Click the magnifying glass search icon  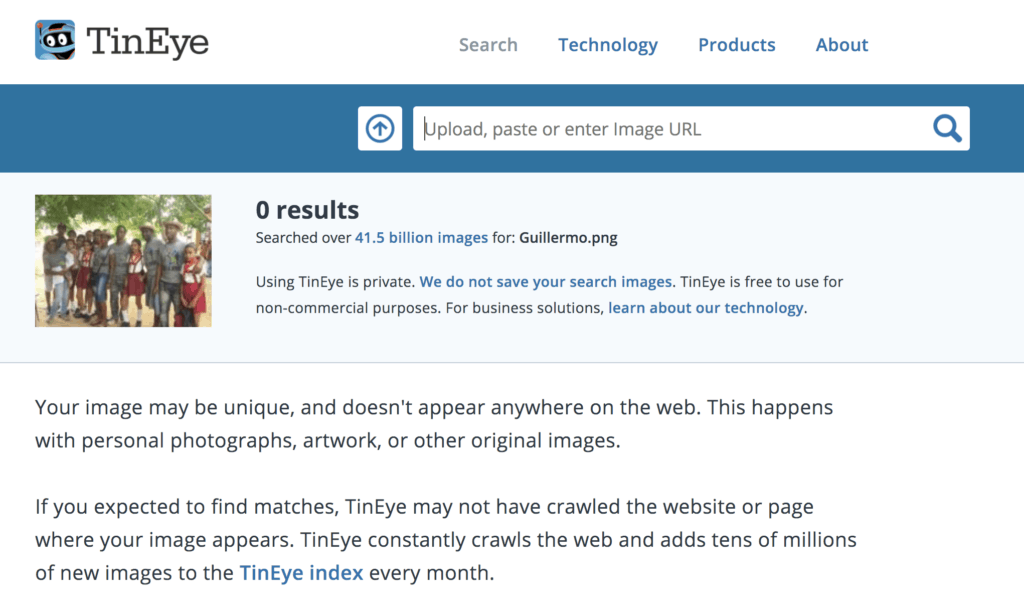pos(946,128)
